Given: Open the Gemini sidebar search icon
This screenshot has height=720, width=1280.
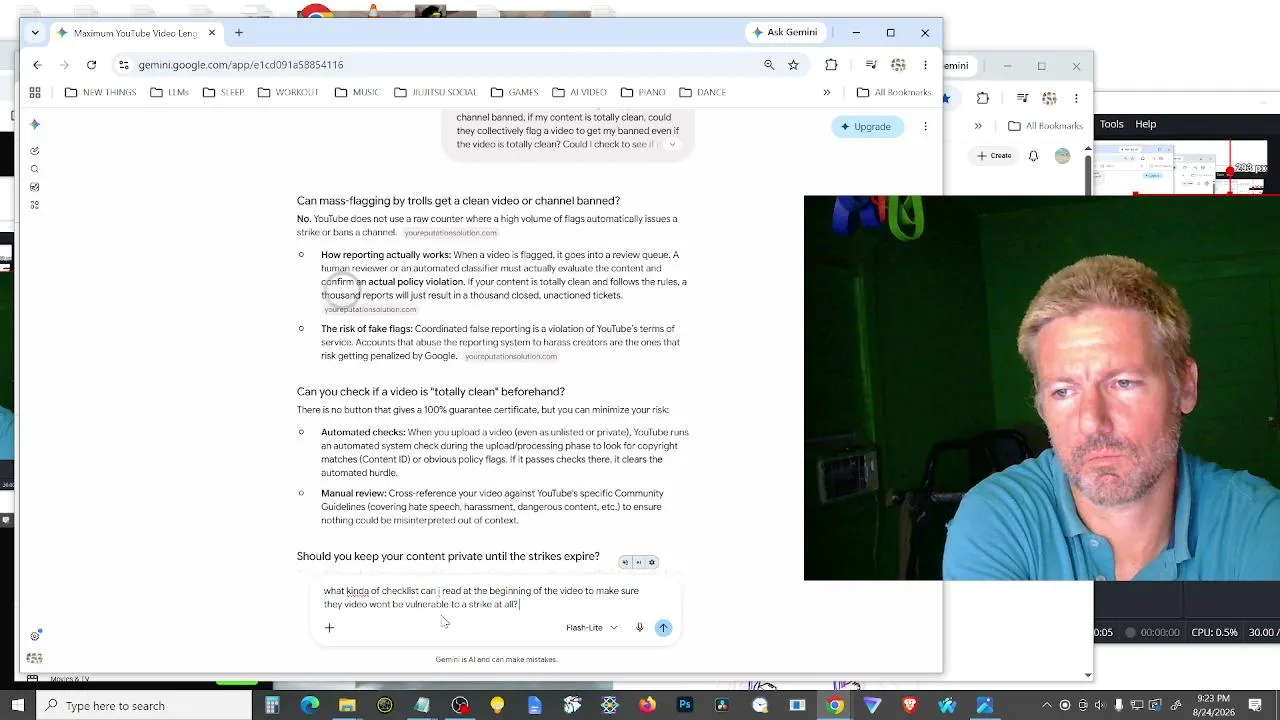Looking at the screenshot, I should point(35,169).
